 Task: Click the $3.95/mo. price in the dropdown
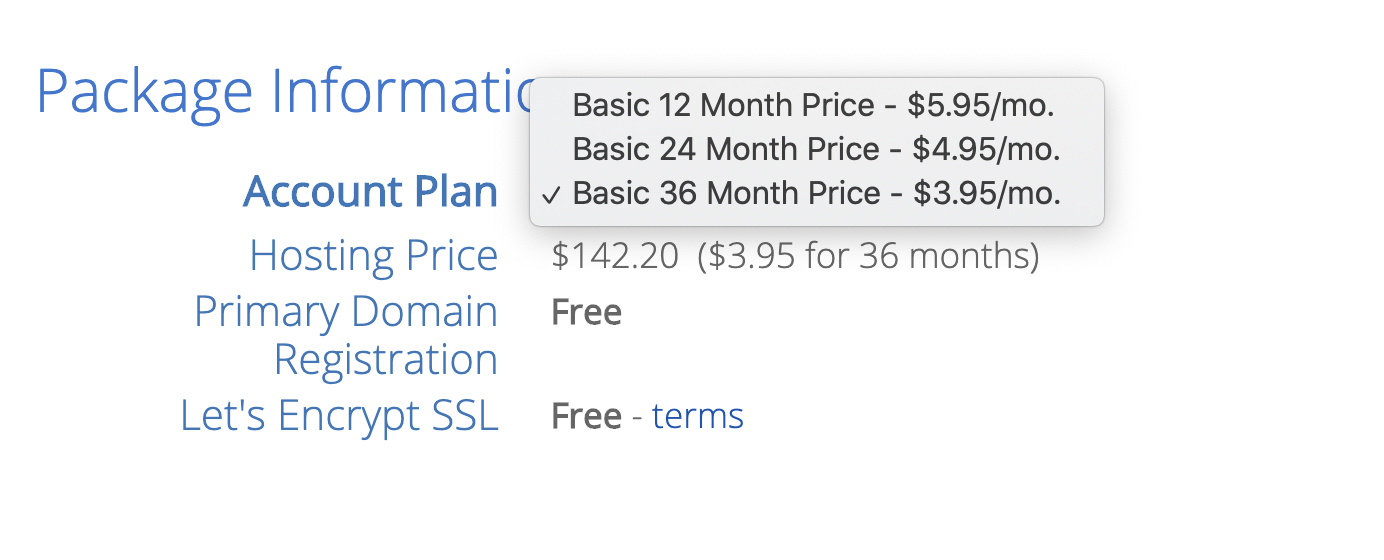pyautogui.click(x=986, y=193)
